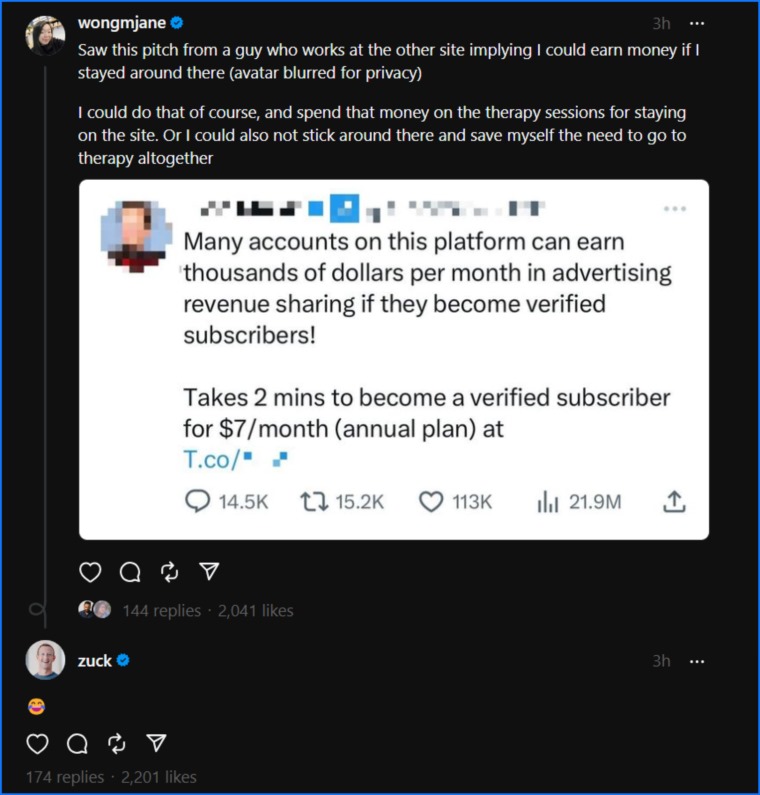View wongmjane's profile picture
This screenshot has height=795, width=760.
tap(45, 35)
